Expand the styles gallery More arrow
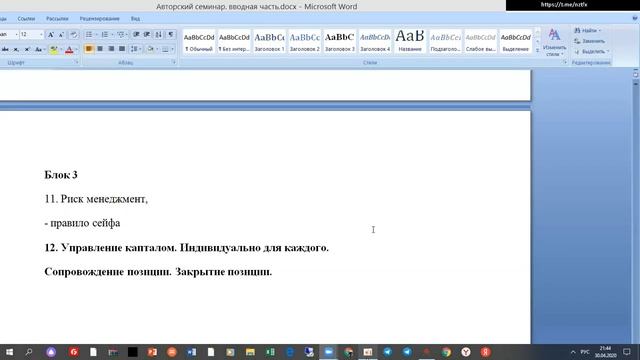This screenshot has width=640, height=360. point(537,50)
